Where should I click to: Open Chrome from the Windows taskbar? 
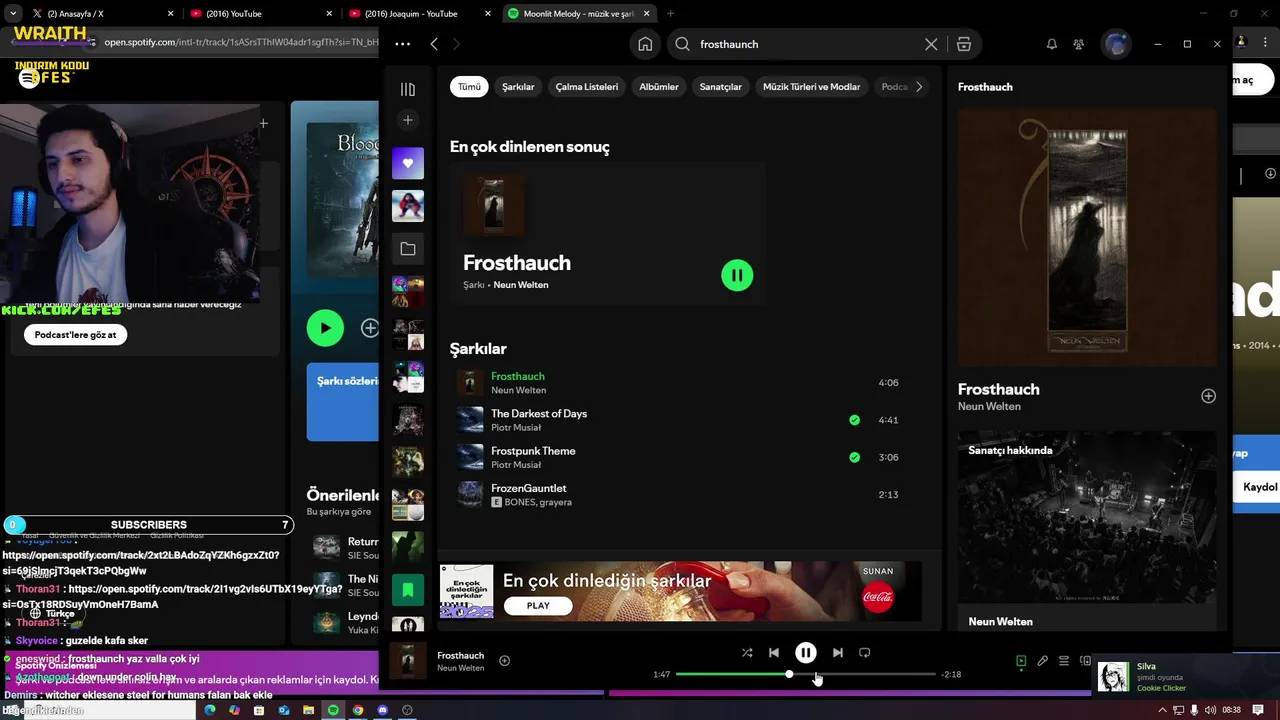click(358, 710)
